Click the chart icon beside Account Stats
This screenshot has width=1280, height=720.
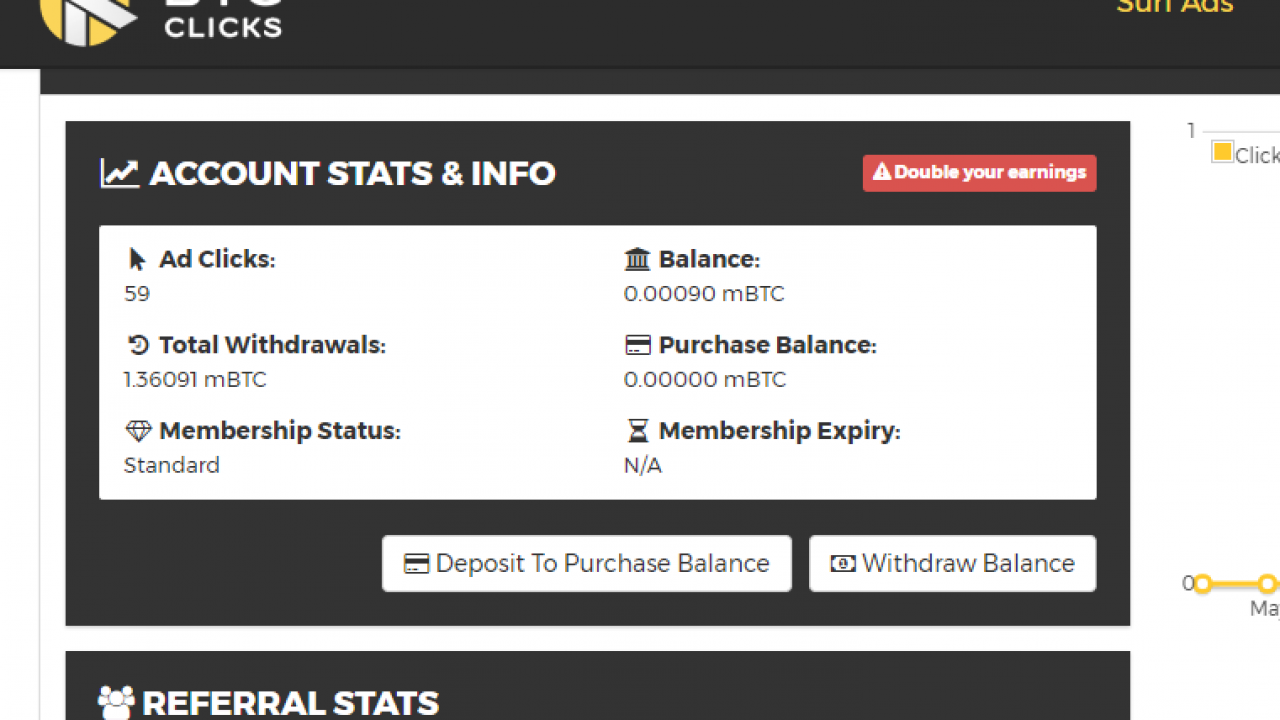[119, 173]
